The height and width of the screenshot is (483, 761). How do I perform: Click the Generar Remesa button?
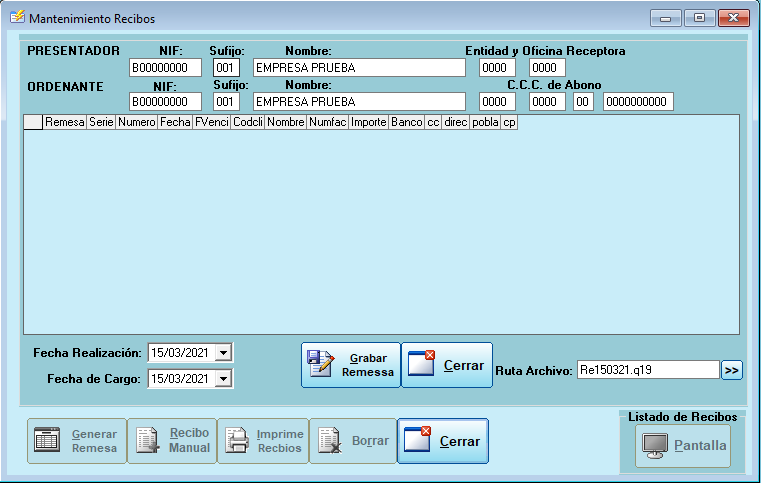coord(77,441)
